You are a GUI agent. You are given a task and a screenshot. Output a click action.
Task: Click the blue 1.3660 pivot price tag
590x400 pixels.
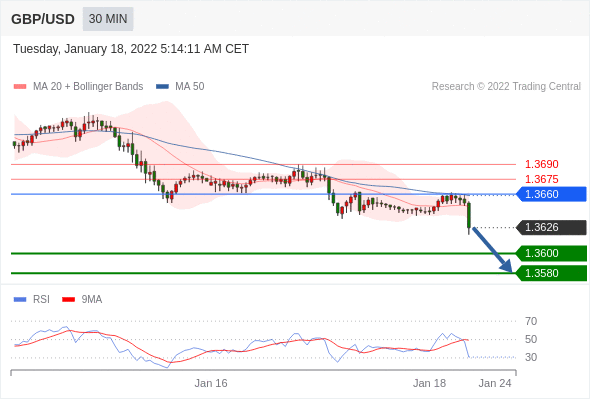[x=552, y=194]
